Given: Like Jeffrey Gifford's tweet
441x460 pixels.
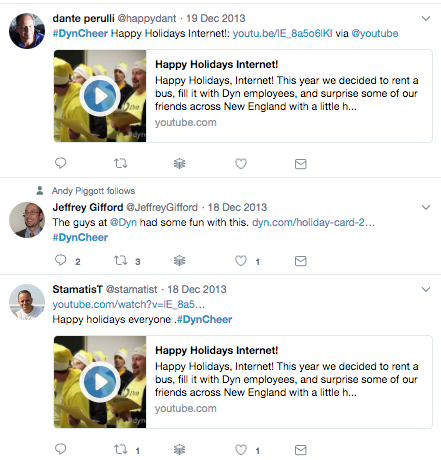Looking at the screenshot, I should 241,261.
